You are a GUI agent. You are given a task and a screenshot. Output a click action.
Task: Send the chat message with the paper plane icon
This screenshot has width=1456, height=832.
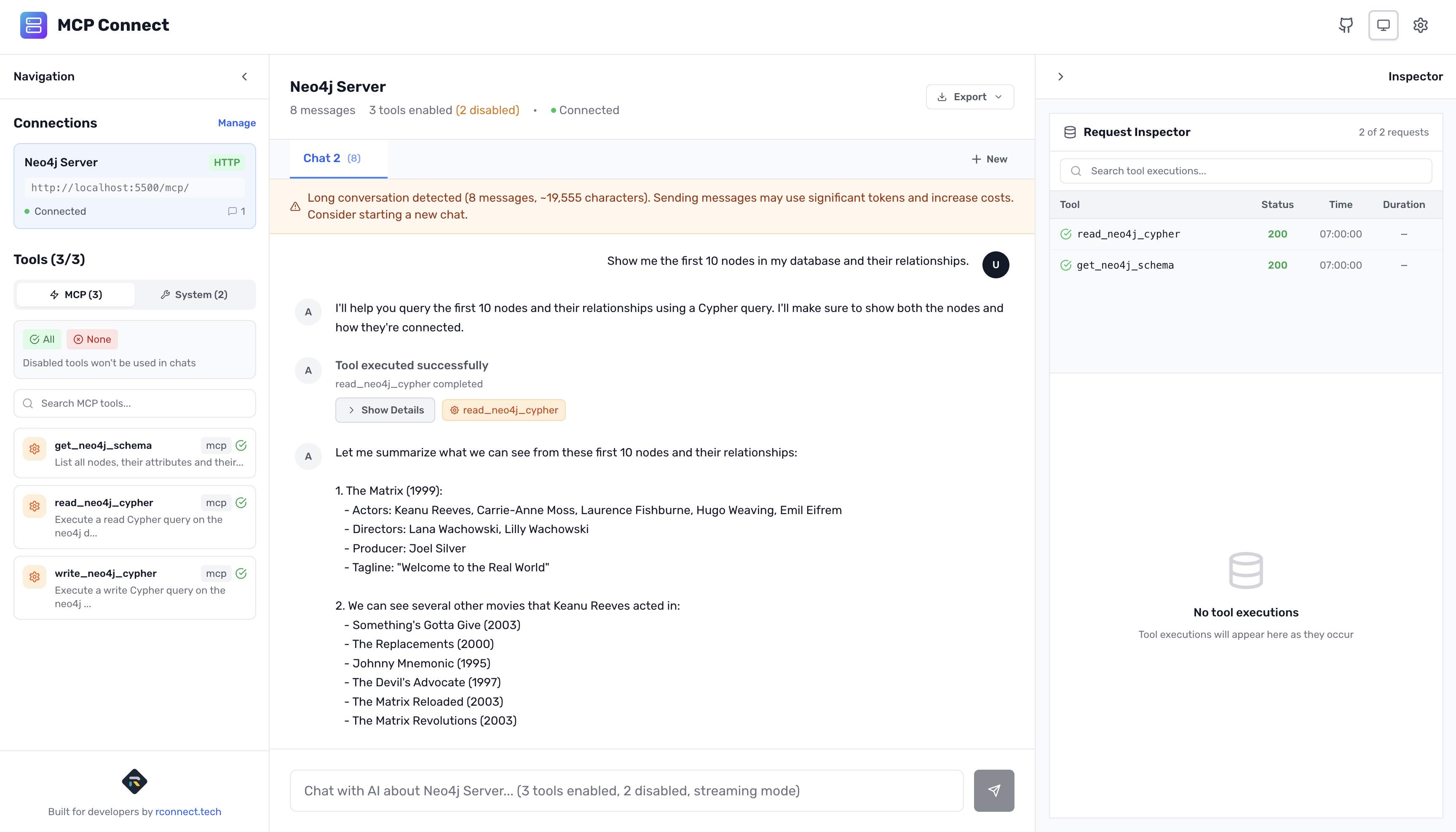click(x=994, y=790)
